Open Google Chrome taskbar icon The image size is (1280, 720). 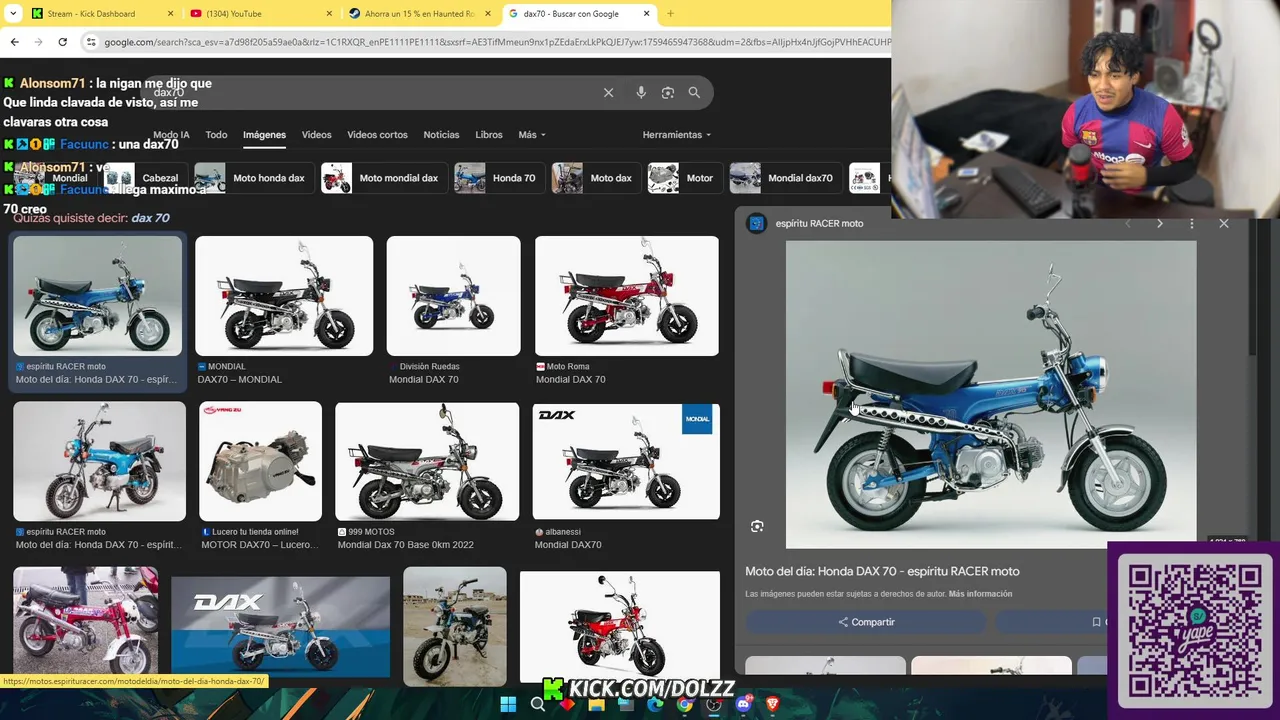tap(684, 704)
